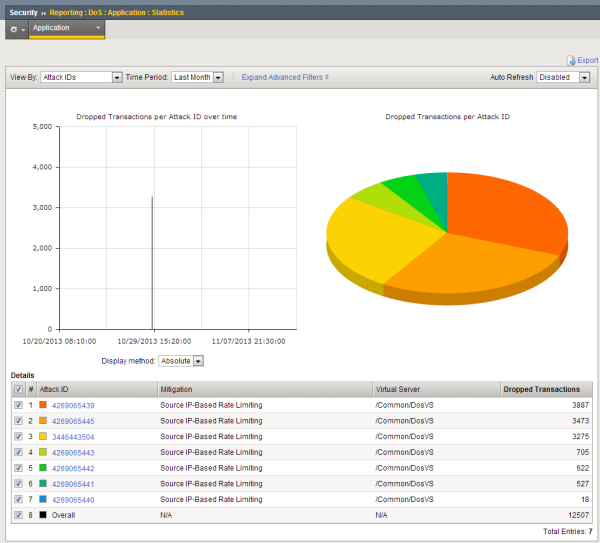Viewport: 600px width, 543px height.
Task: Change the Display method dropdown
Action: [x=181, y=361]
